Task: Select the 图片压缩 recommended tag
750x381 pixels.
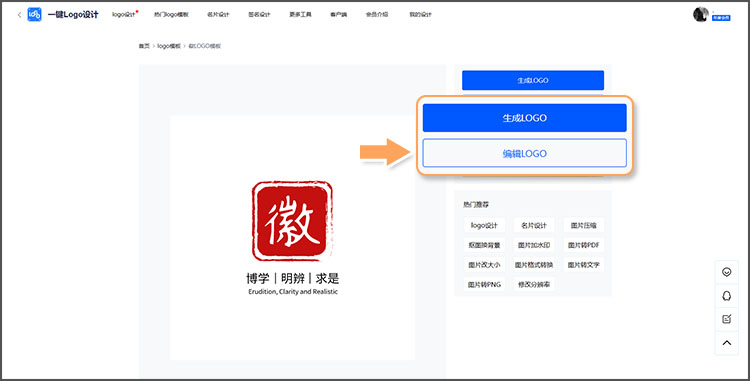Action: [584, 225]
